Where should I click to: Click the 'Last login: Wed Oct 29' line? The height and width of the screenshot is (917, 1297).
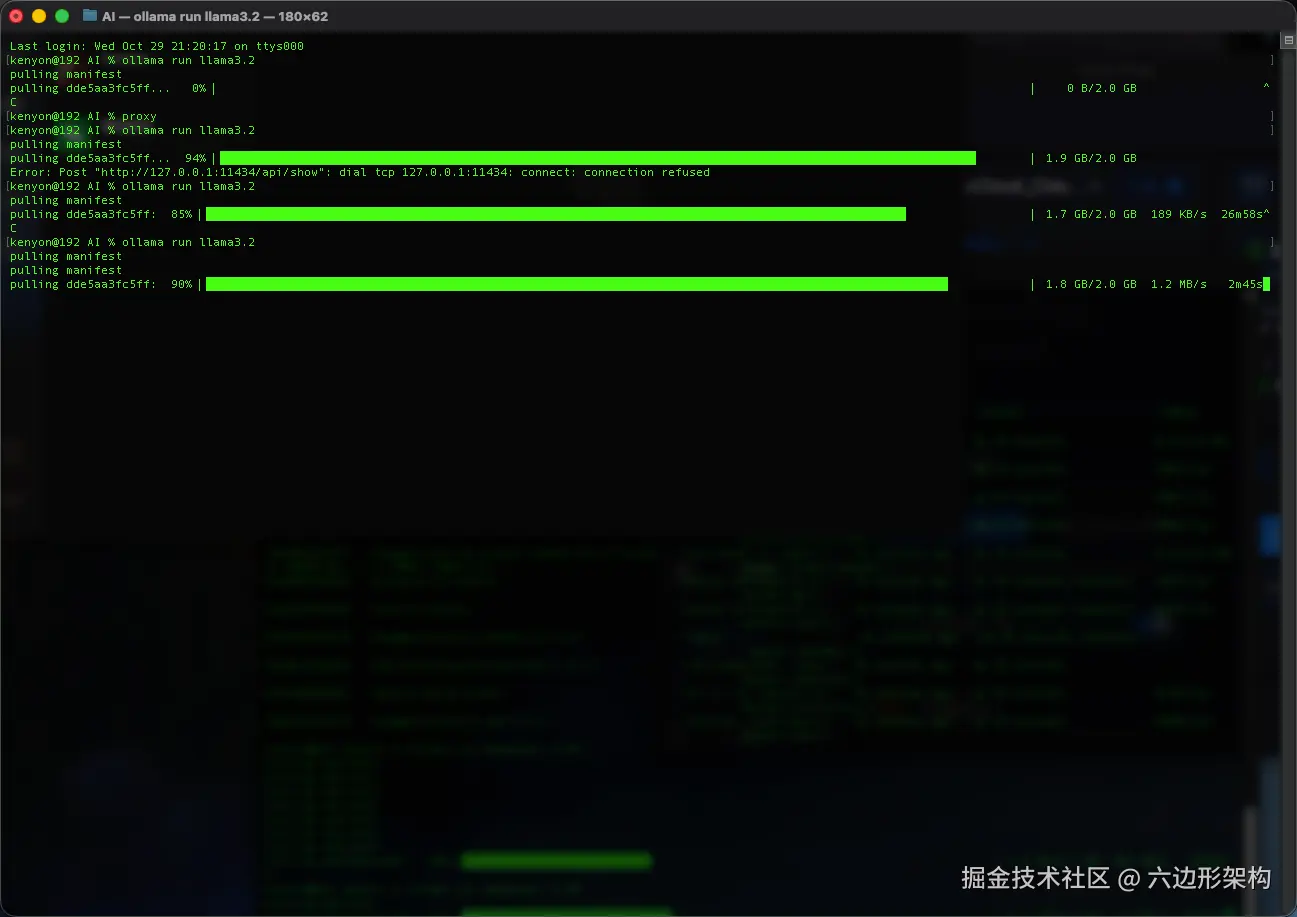click(x=157, y=46)
